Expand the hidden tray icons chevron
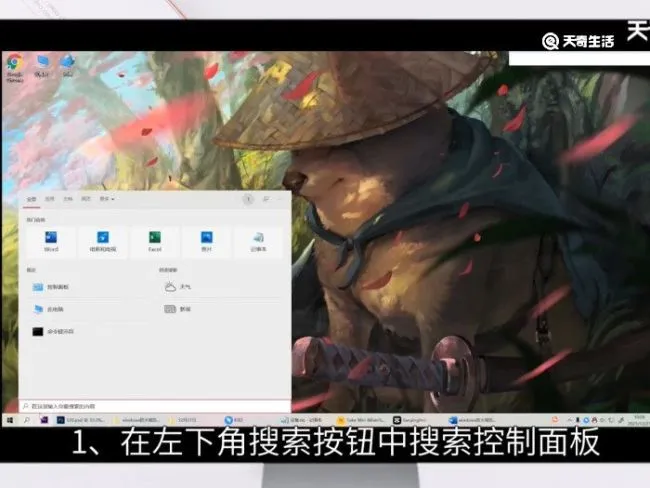This screenshot has height=488, width=650. (570, 420)
